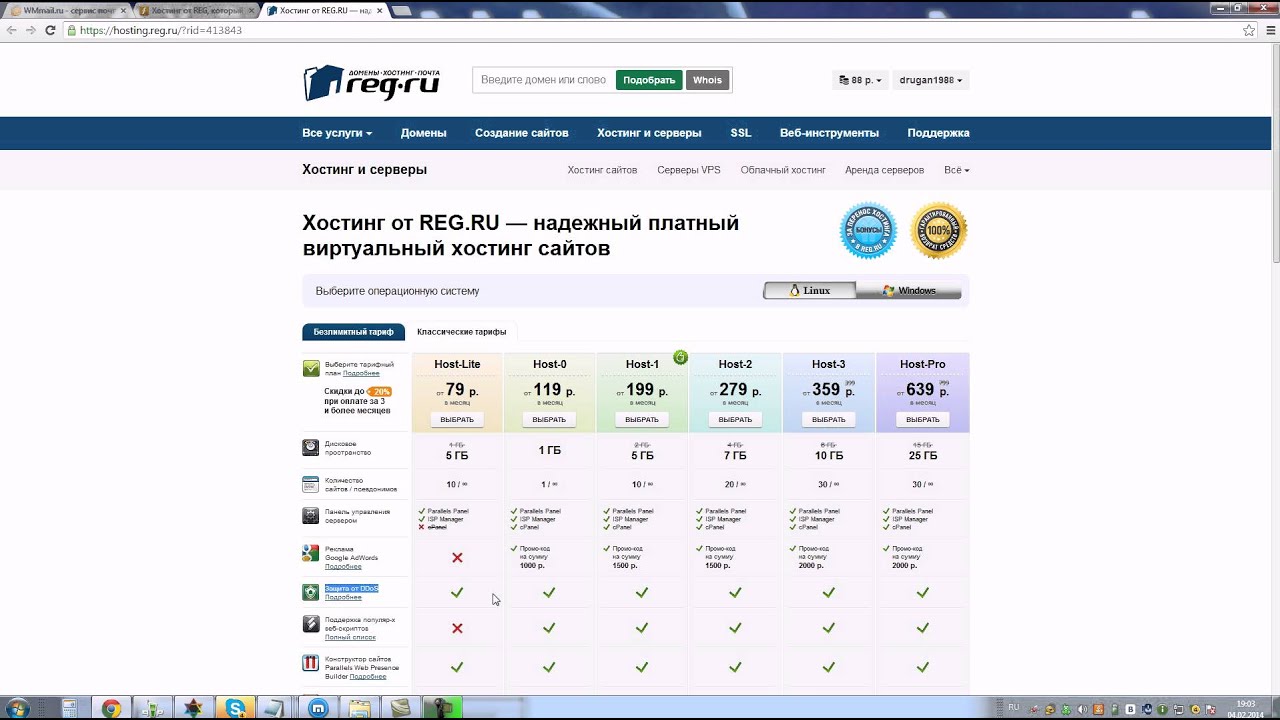Image resolution: width=1280 pixels, height=720 pixels.
Task: Select the Windows operating system
Action: (x=909, y=291)
